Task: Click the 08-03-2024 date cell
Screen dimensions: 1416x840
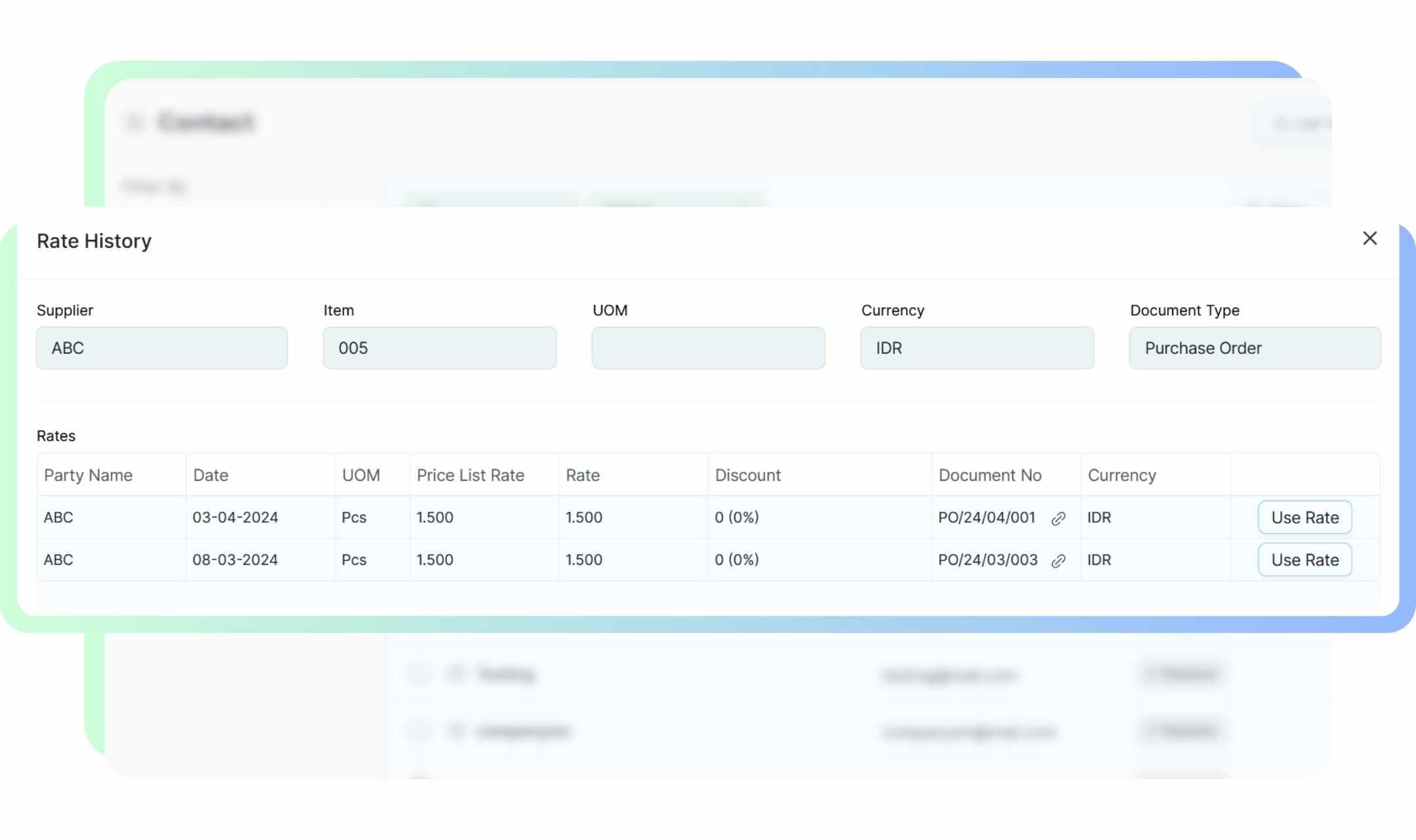Action: click(x=235, y=560)
